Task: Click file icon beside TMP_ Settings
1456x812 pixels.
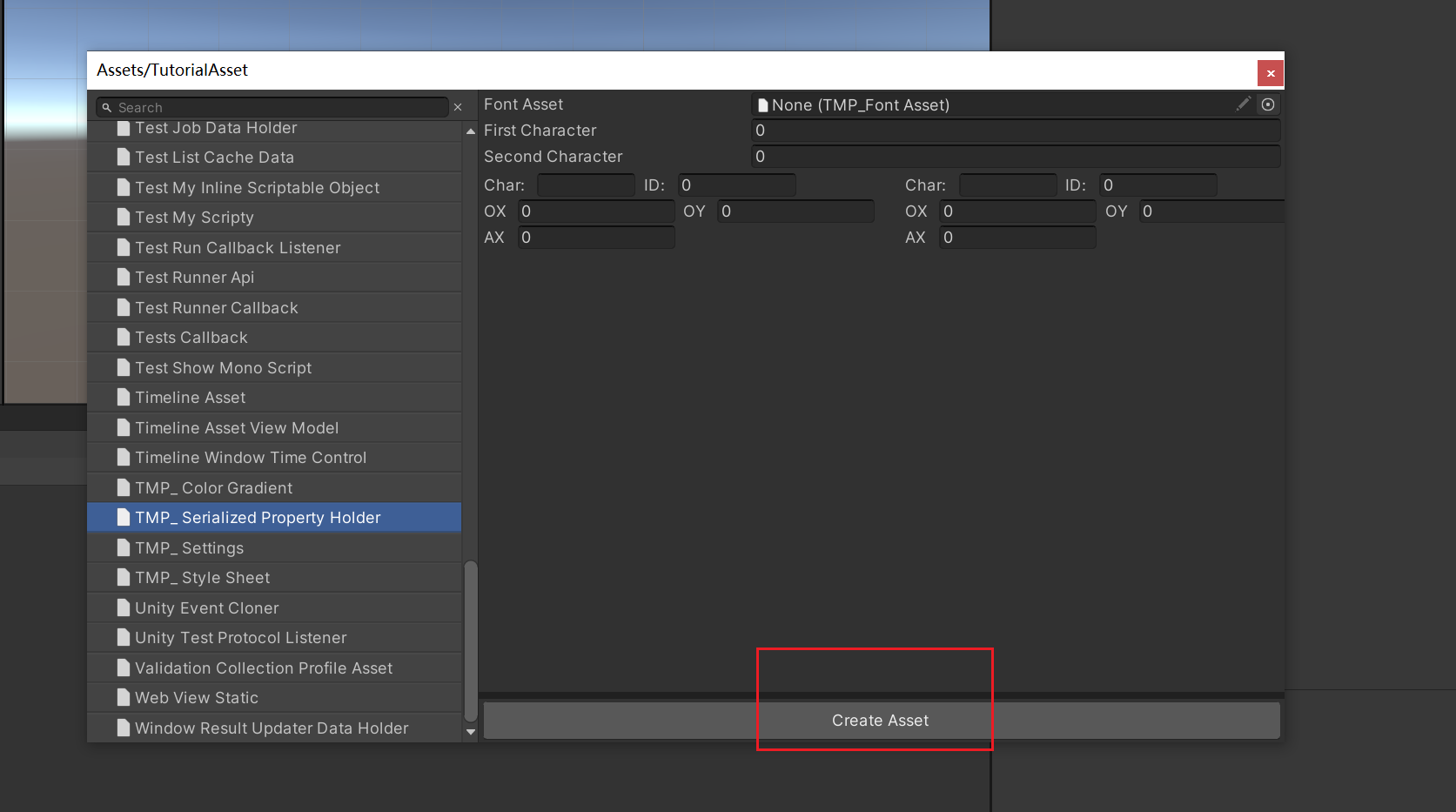Action: click(124, 547)
